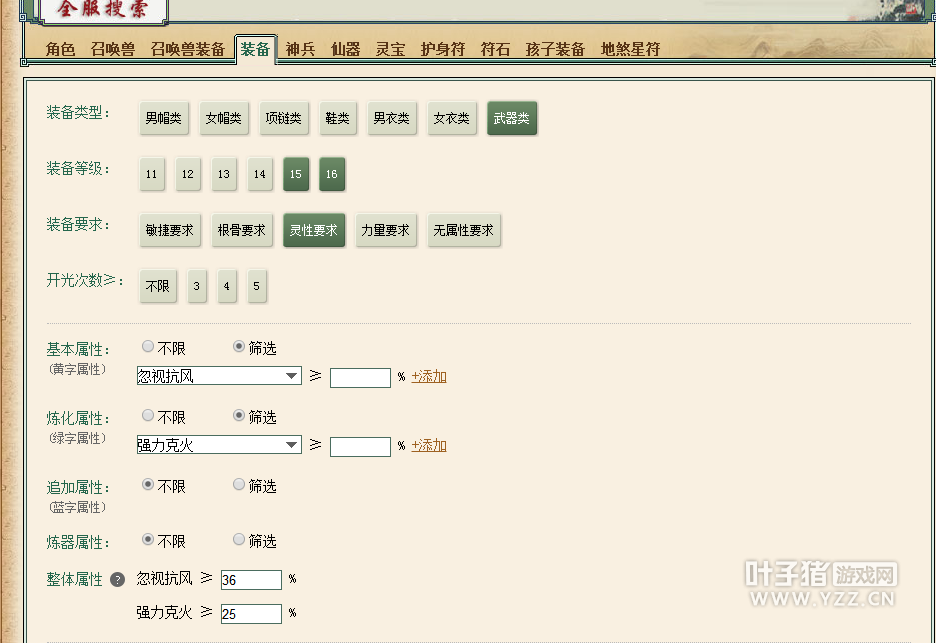936x643 pixels.
Task: Open the 神兵 tab
Action: tap(300, 49)
